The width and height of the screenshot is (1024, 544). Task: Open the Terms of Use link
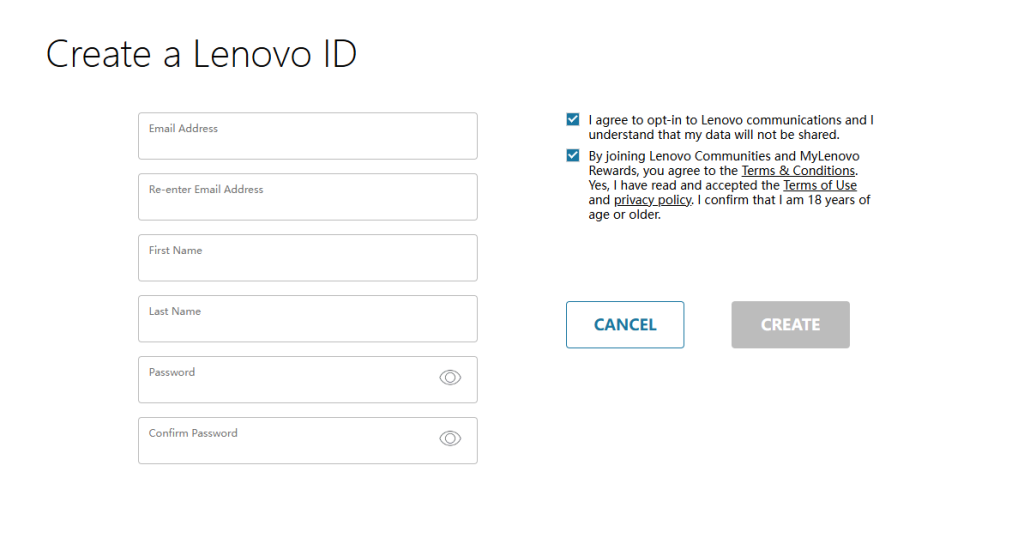(820, 185)
